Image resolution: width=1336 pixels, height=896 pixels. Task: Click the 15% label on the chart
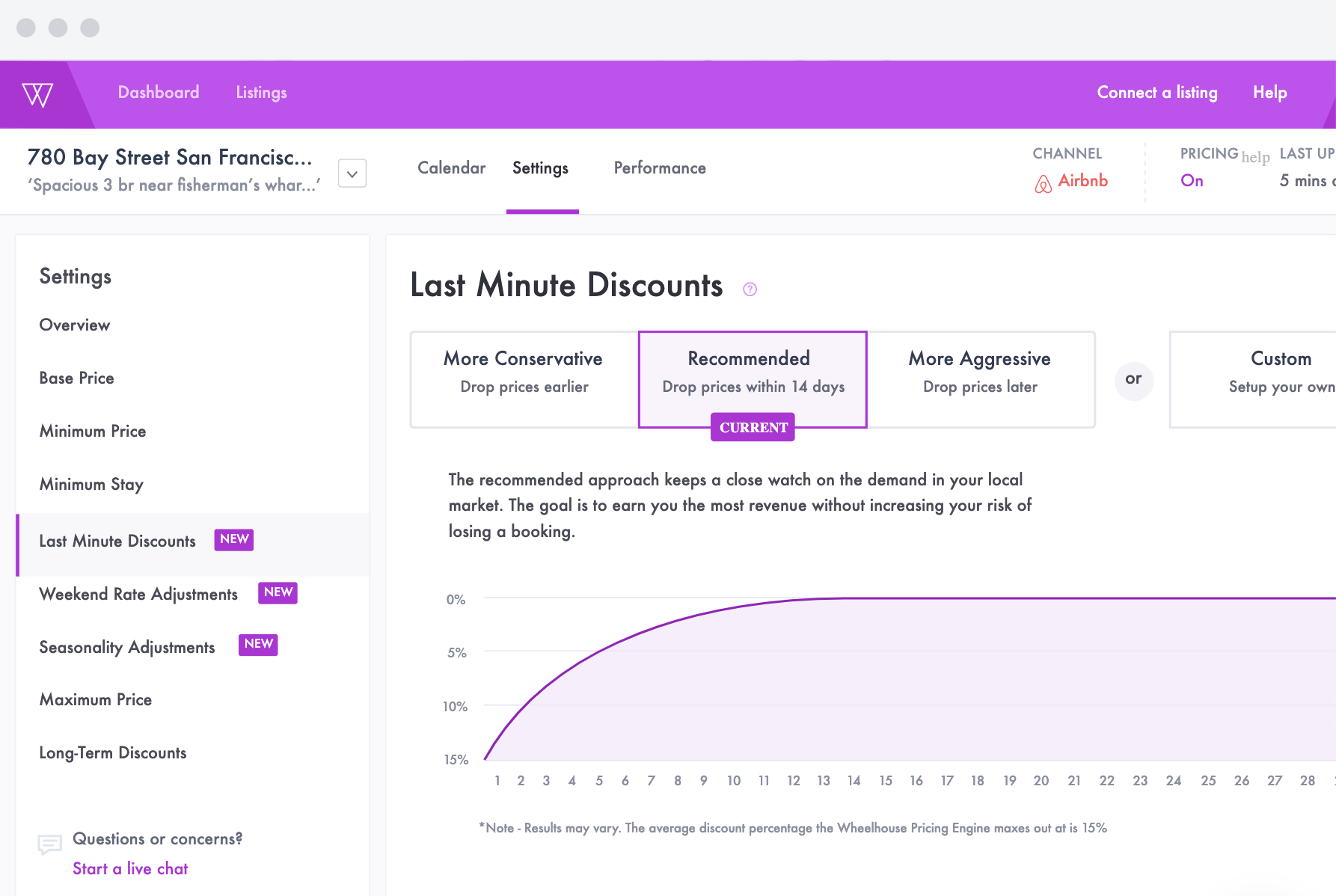click(456, 760)
